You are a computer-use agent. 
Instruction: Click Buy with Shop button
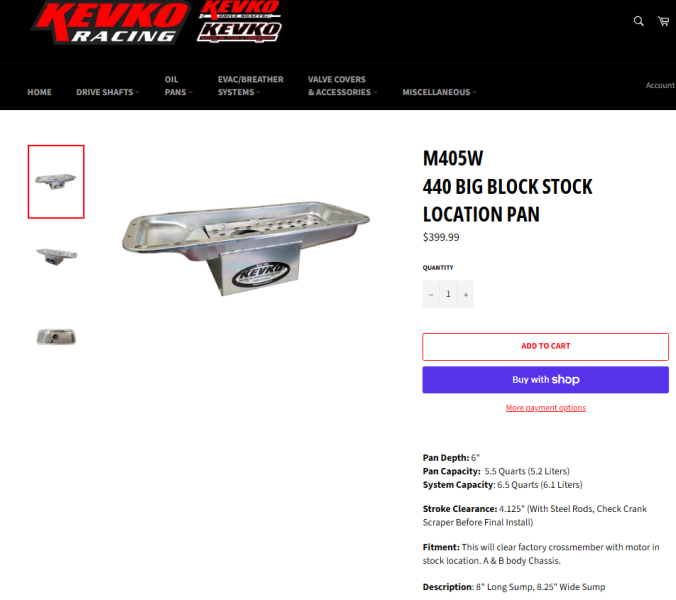545,380
